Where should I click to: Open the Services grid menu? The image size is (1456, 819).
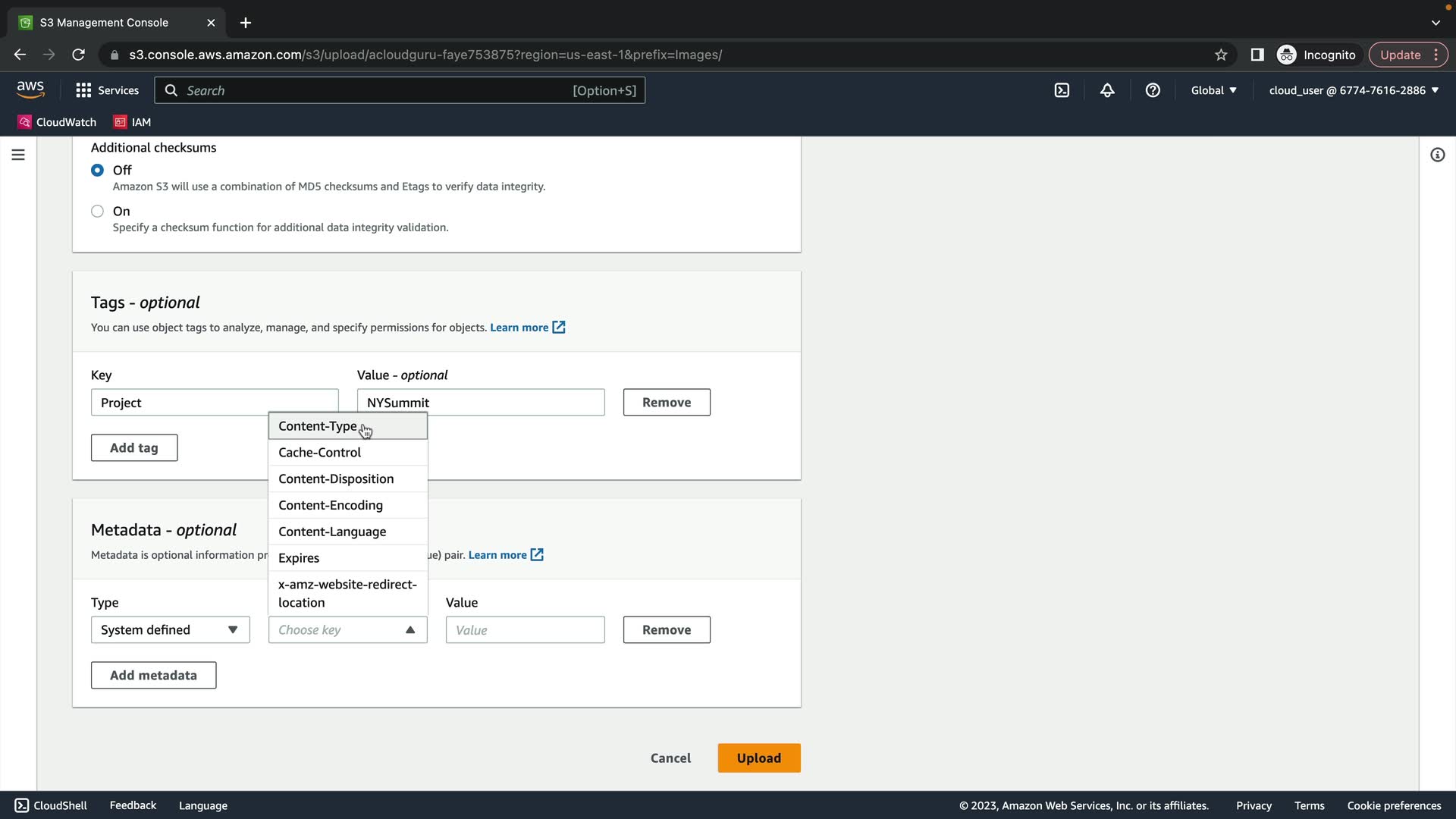coord(107,90)
